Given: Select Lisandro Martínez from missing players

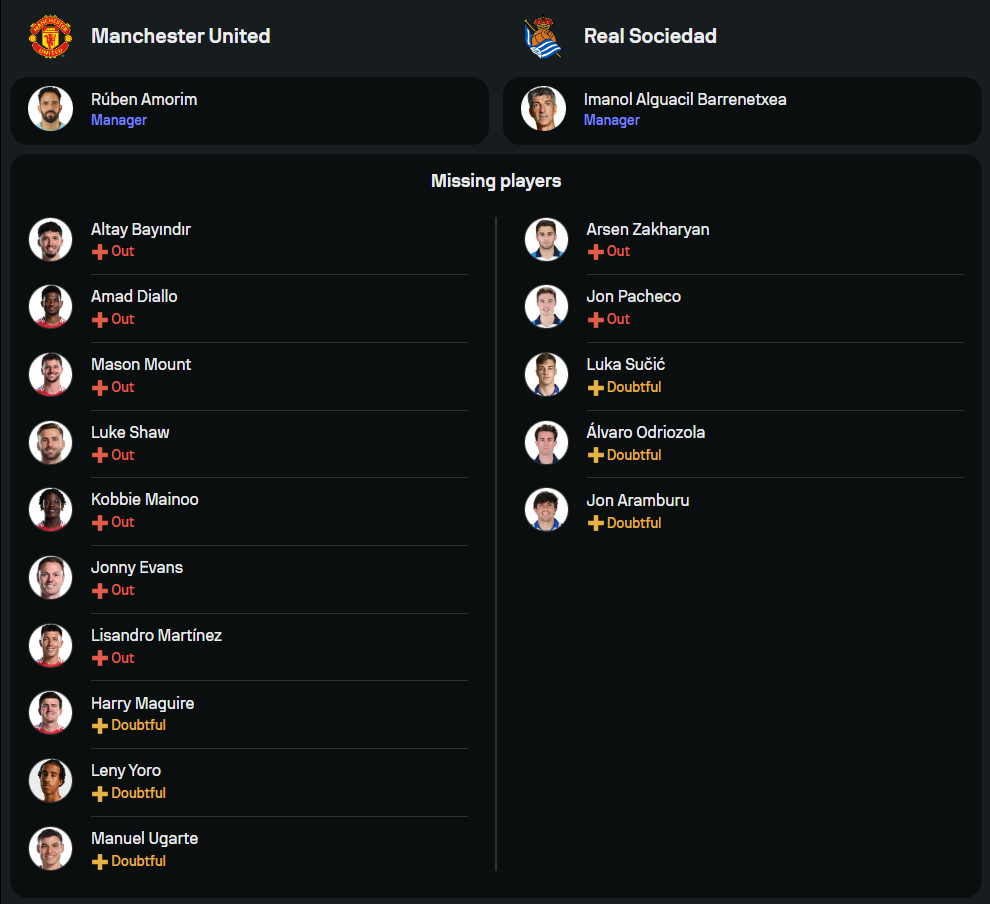Looking at the screenshot, I should [x=156, y=635].
